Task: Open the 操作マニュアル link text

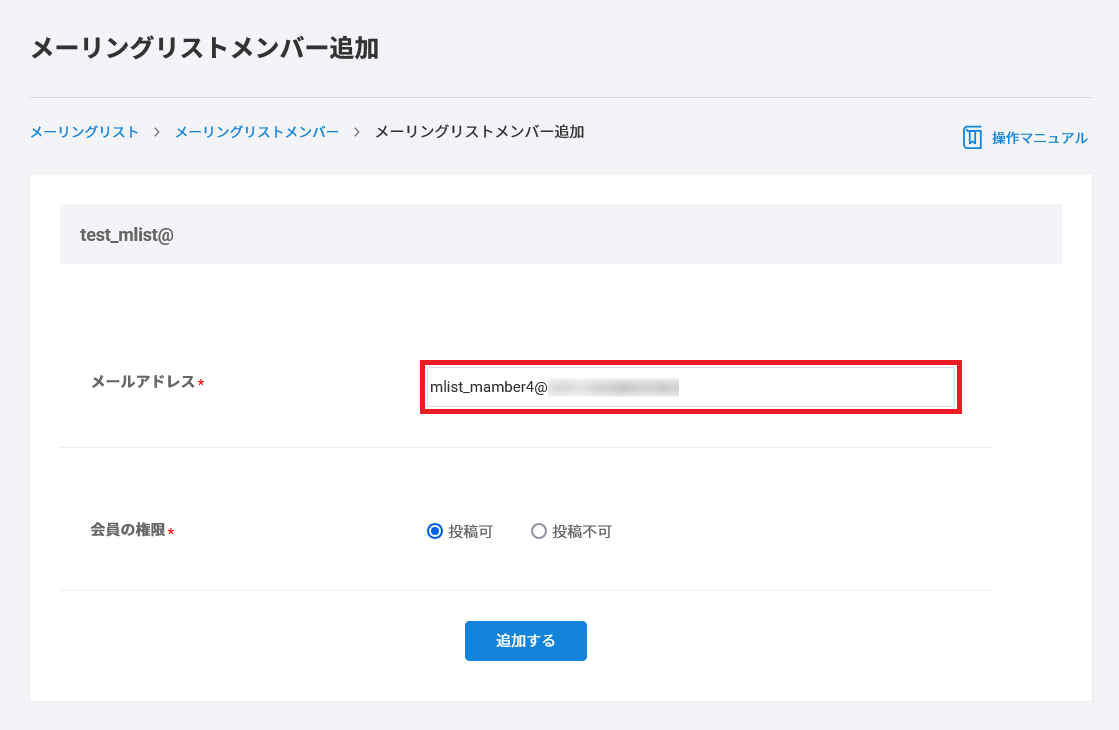Action: click(1039, 138)
